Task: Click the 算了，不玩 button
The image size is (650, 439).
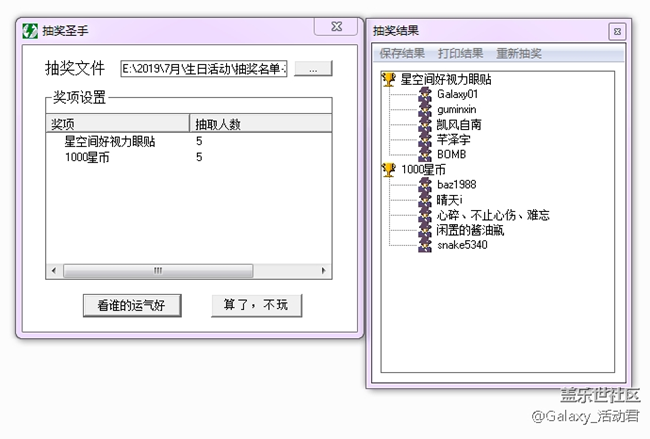Action: [256, 306]
